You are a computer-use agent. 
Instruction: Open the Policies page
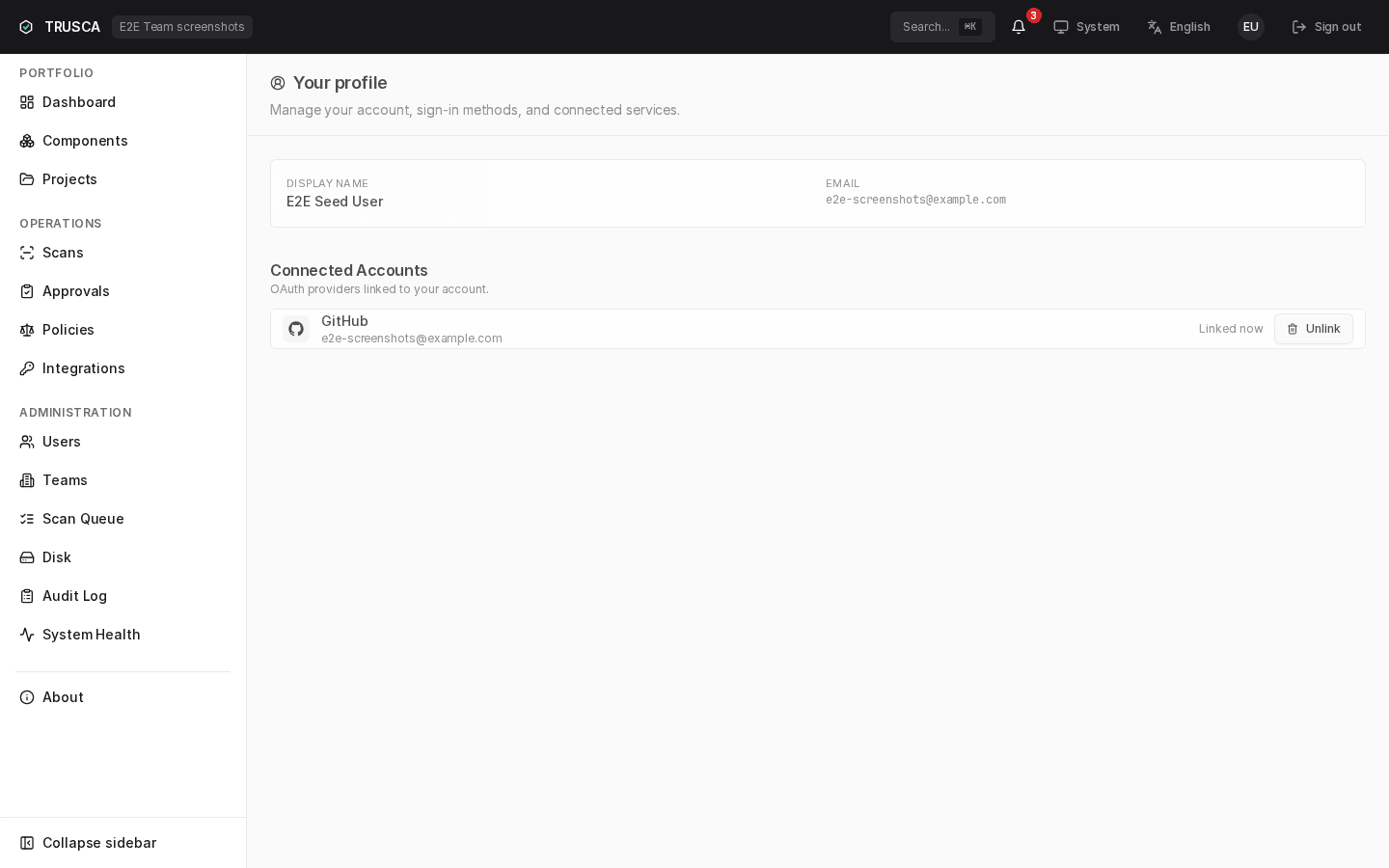coord(123,330)
